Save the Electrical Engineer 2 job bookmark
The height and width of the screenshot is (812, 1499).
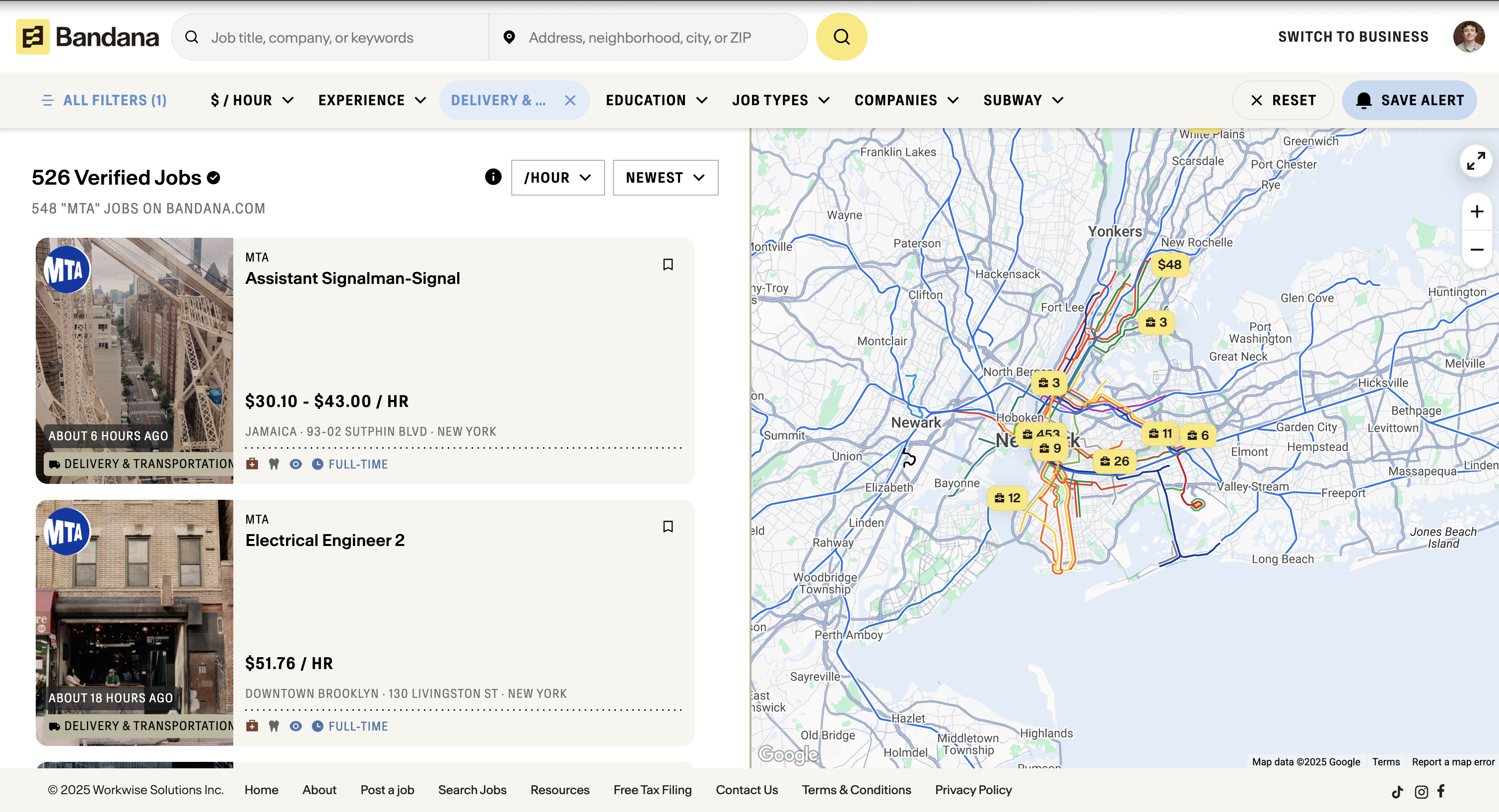(668, 526)
